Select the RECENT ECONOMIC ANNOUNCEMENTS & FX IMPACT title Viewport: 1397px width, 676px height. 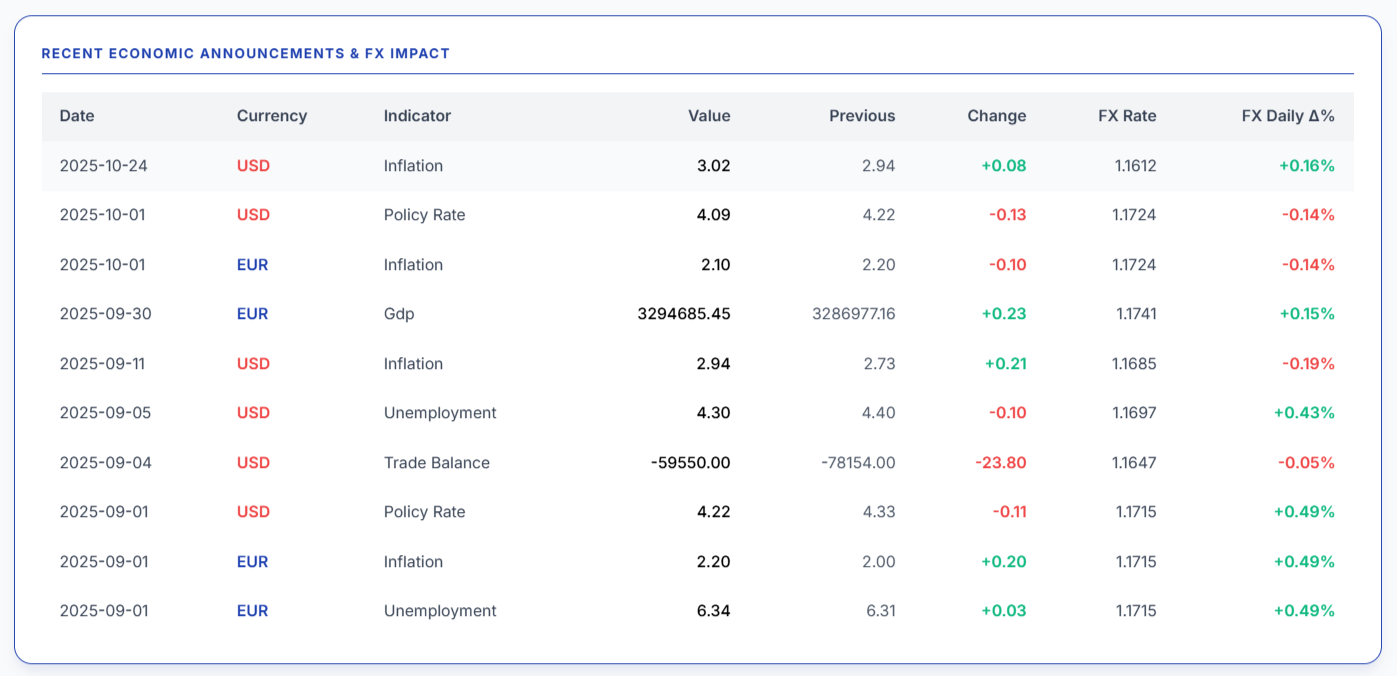pyautogui.click(x=245, y=53)
